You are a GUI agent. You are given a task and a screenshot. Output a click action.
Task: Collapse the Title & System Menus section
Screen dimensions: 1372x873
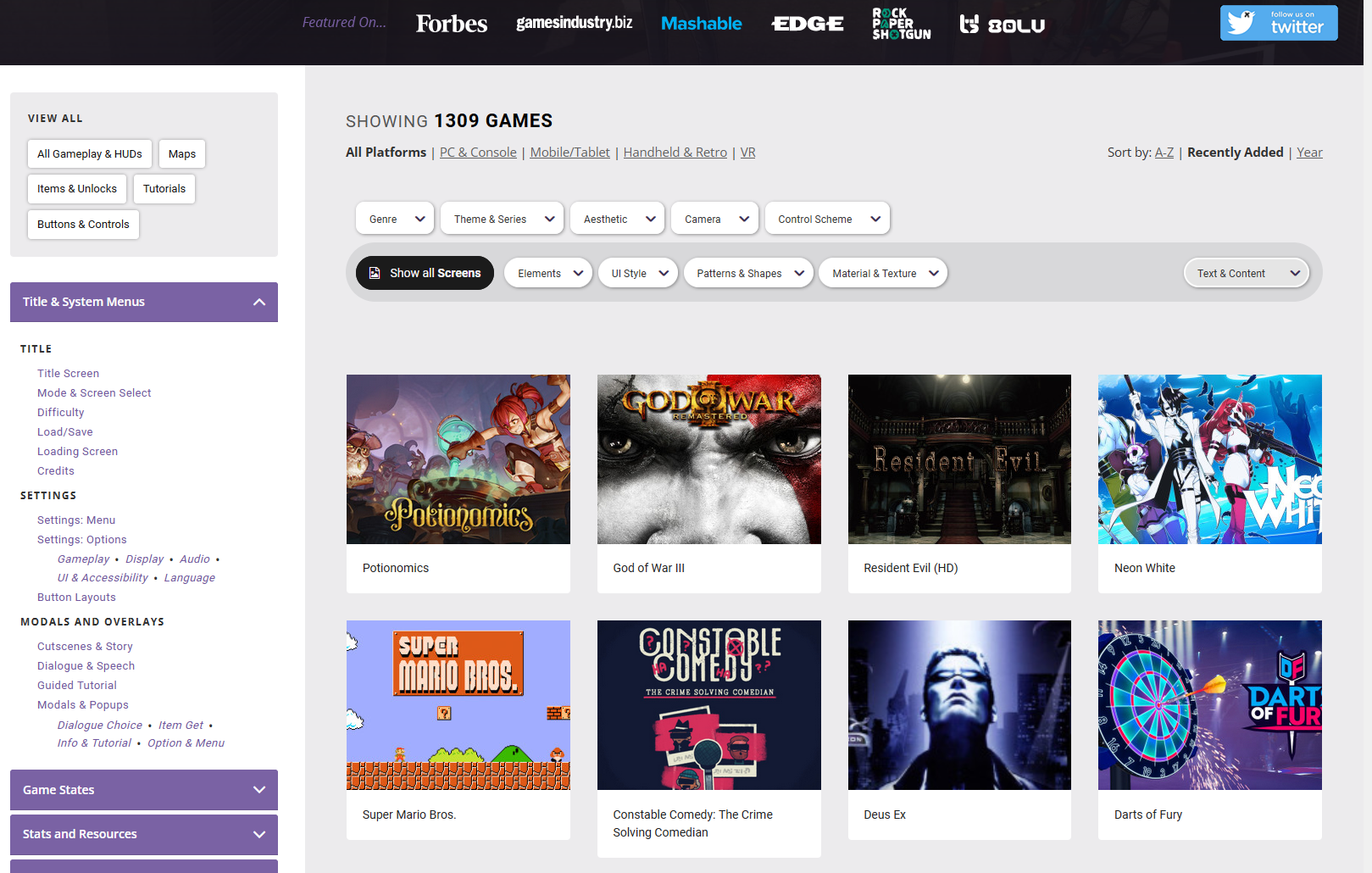(144, 302)
